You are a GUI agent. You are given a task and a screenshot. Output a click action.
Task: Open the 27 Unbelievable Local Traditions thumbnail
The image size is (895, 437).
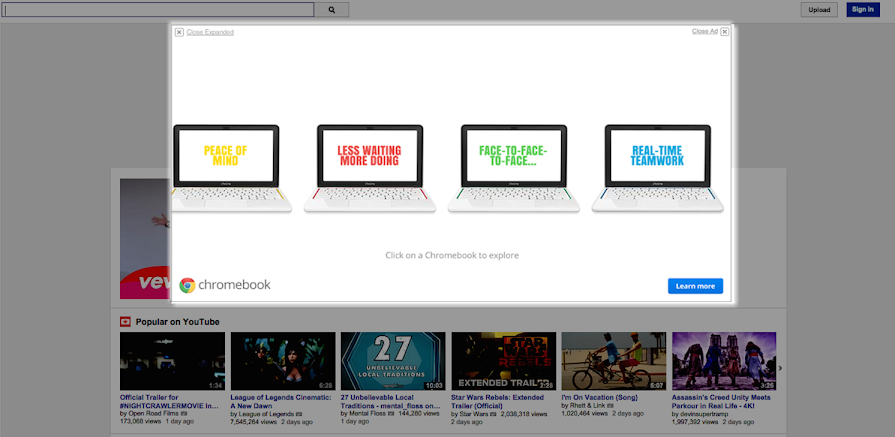[393, 361]
